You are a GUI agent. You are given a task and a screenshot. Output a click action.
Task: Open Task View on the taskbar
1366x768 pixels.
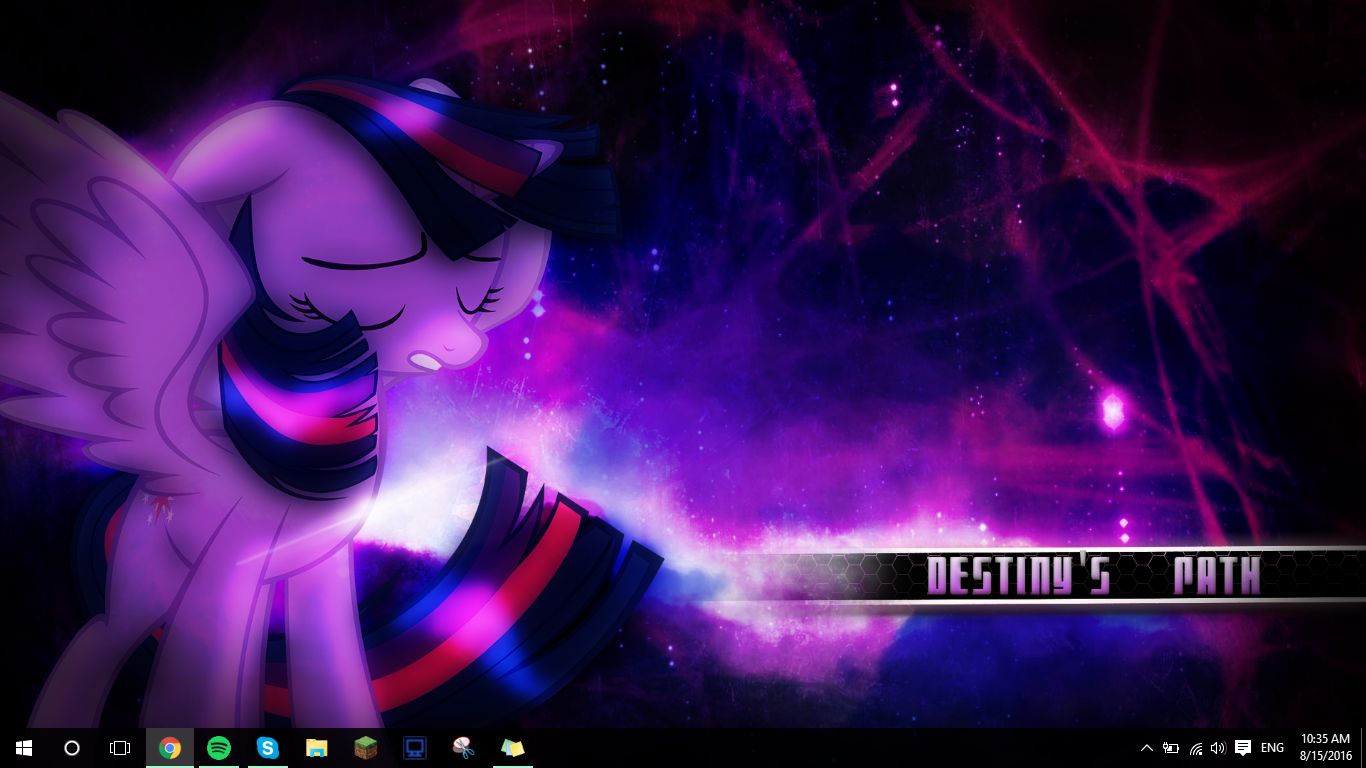point(120,748)
